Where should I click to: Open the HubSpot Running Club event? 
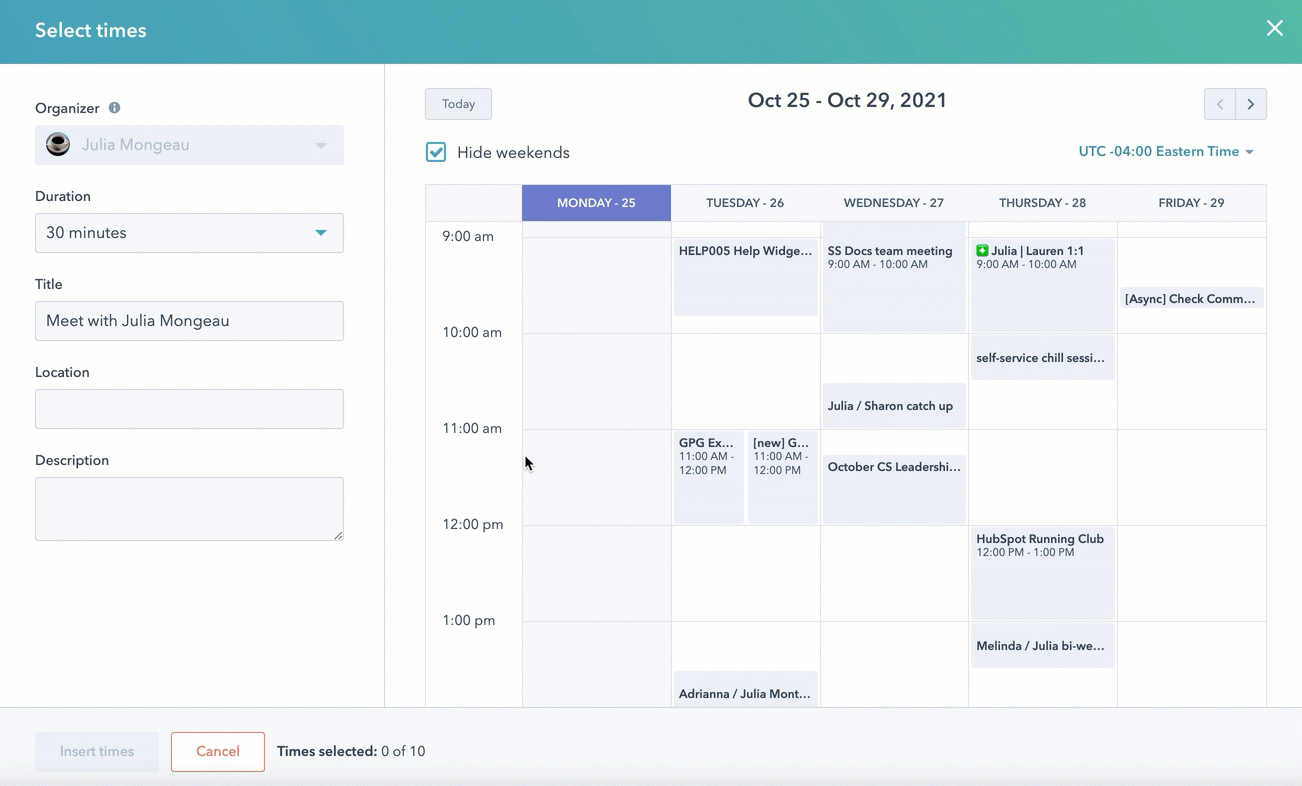(x=1042, y=573)
